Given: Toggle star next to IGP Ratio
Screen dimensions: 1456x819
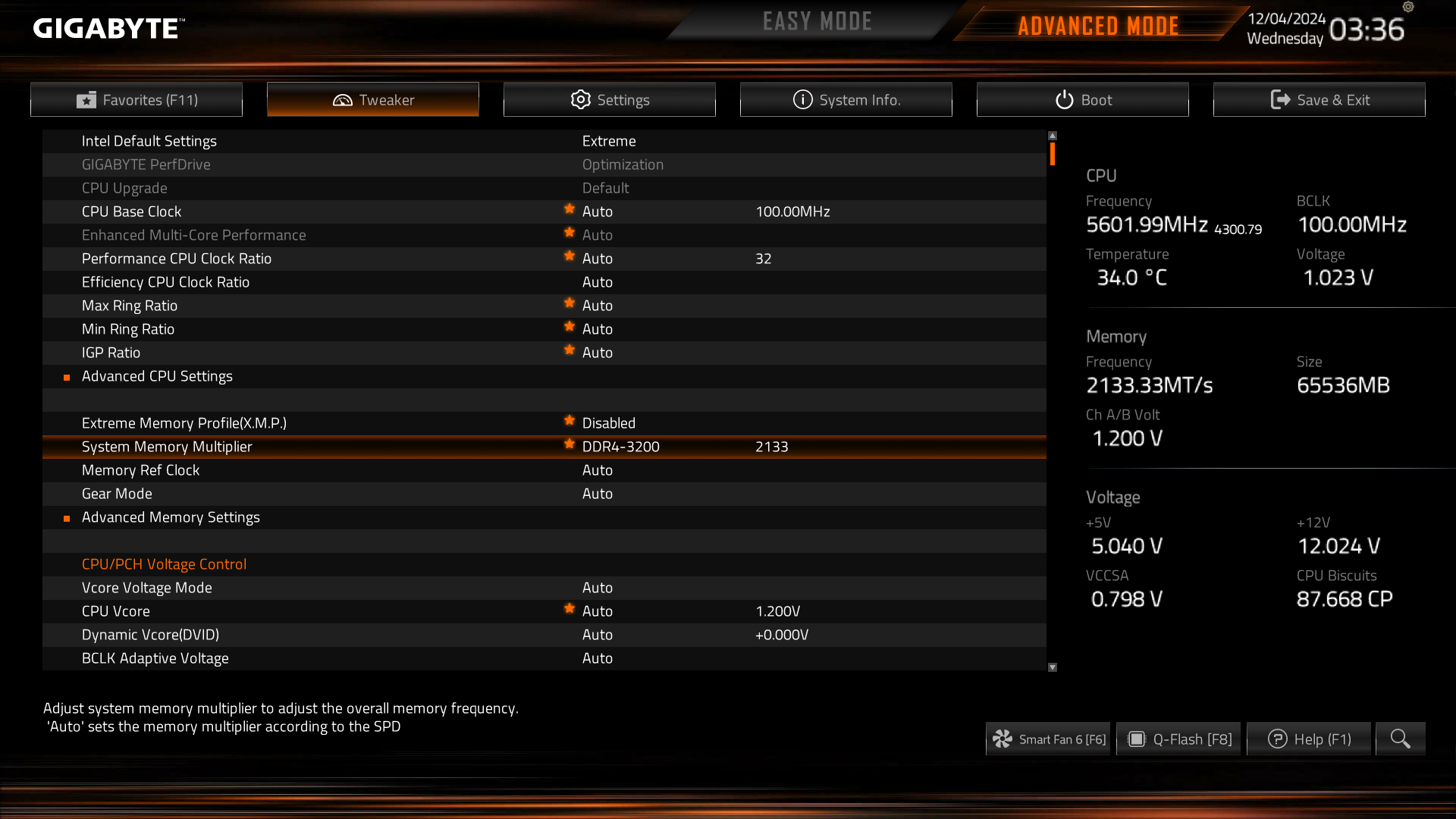Looking at the screenshot, I should tap(570, 350).
